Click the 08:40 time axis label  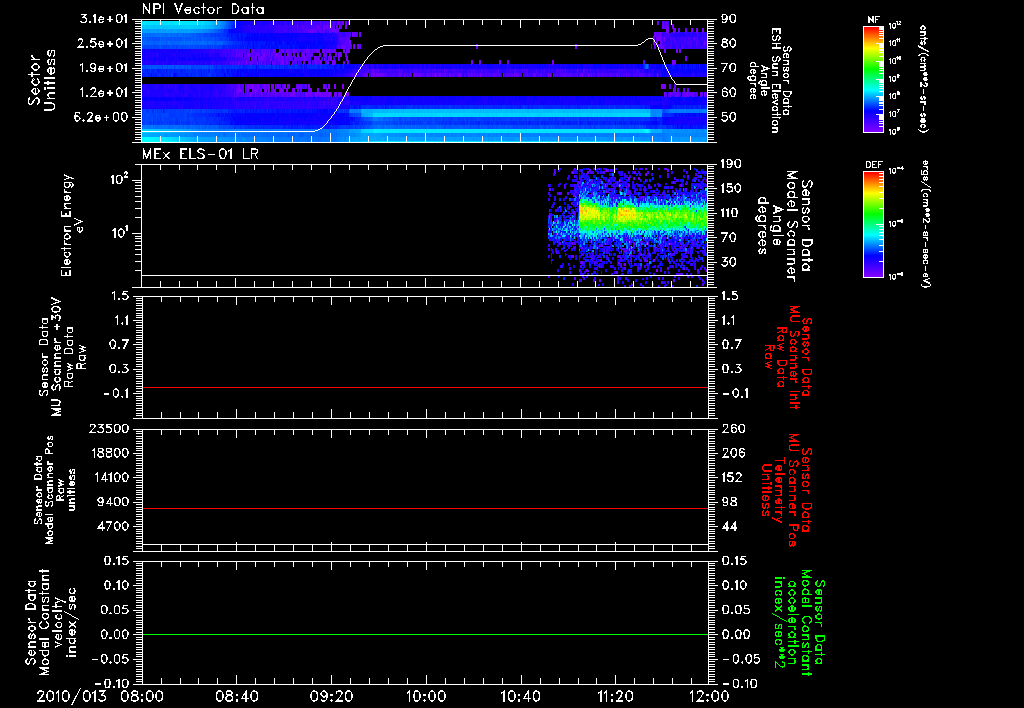coord(236,696)
